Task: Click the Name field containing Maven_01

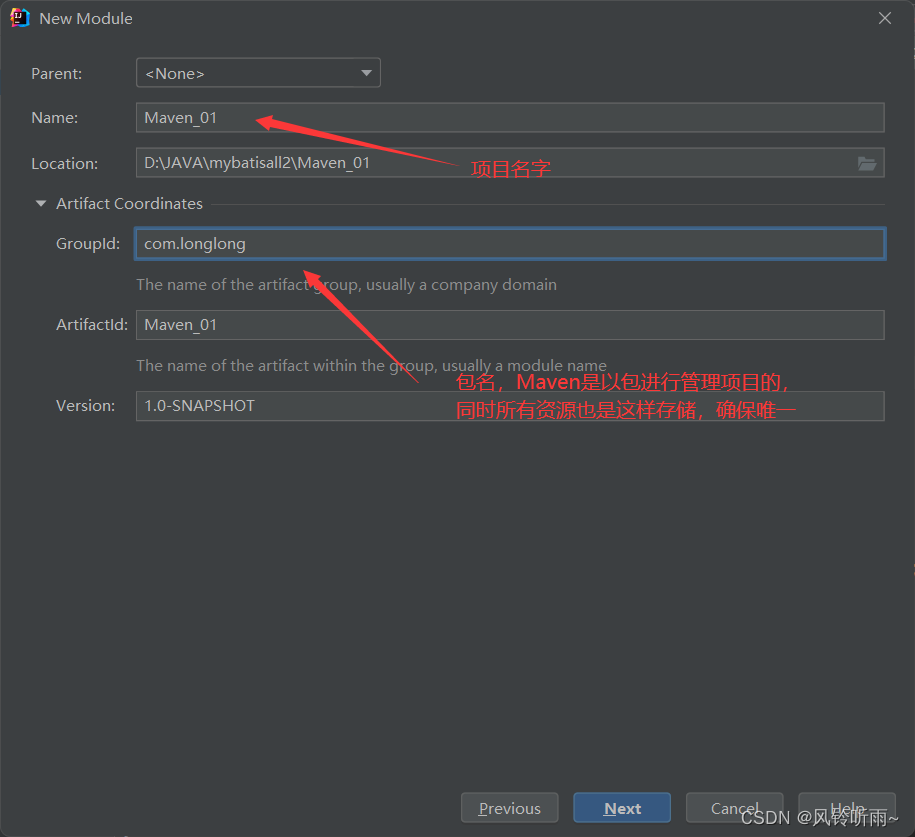Action: coord(509,118)
